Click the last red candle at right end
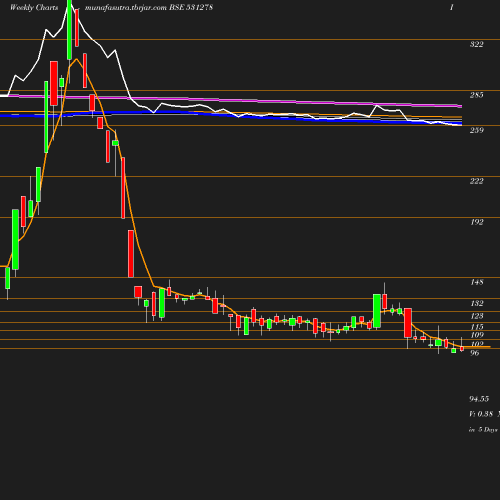The width and height of the screenshot is (500, 500). coord(462,349)
